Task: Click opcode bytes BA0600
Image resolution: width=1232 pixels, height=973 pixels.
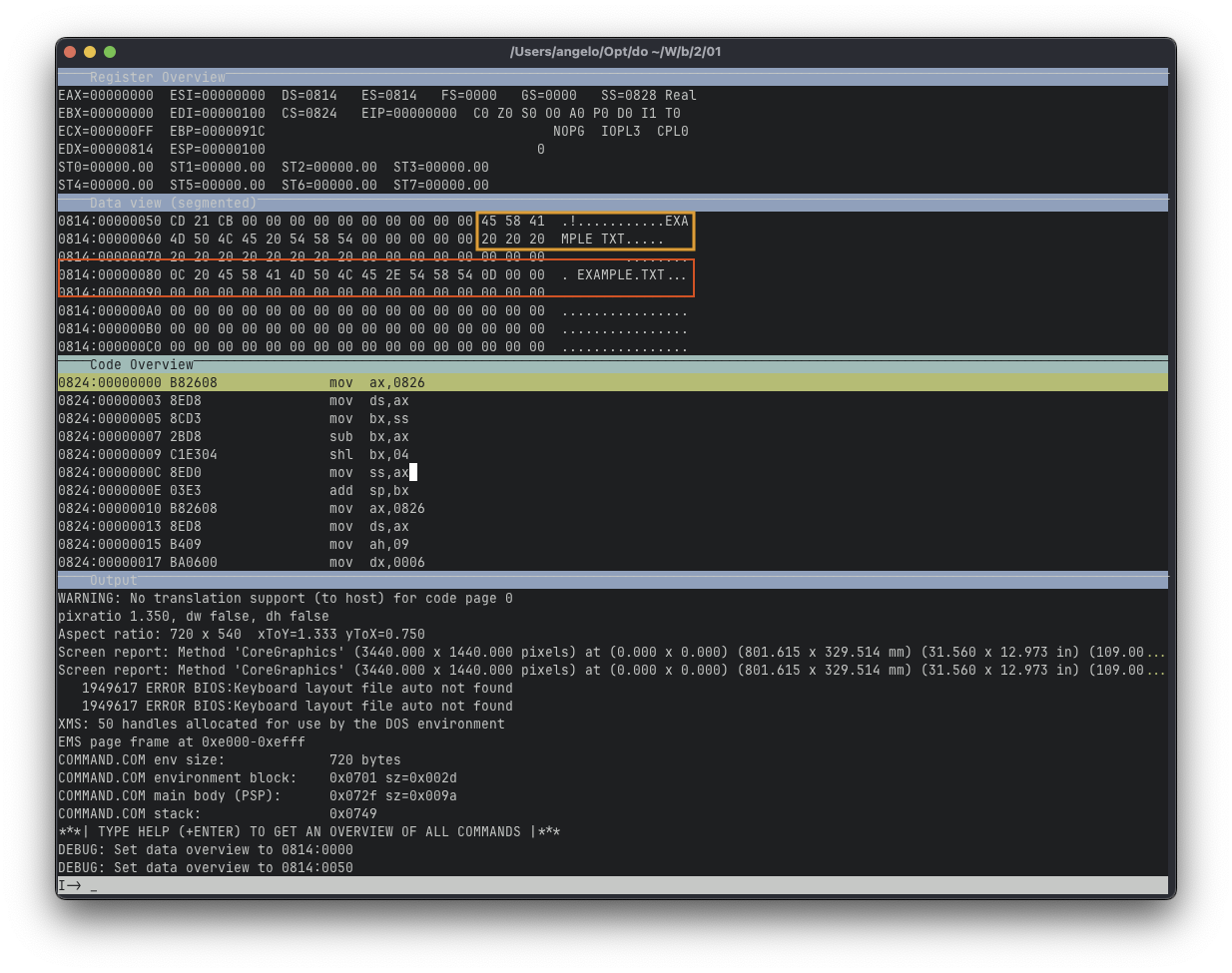Action: [x=194, y=562]
